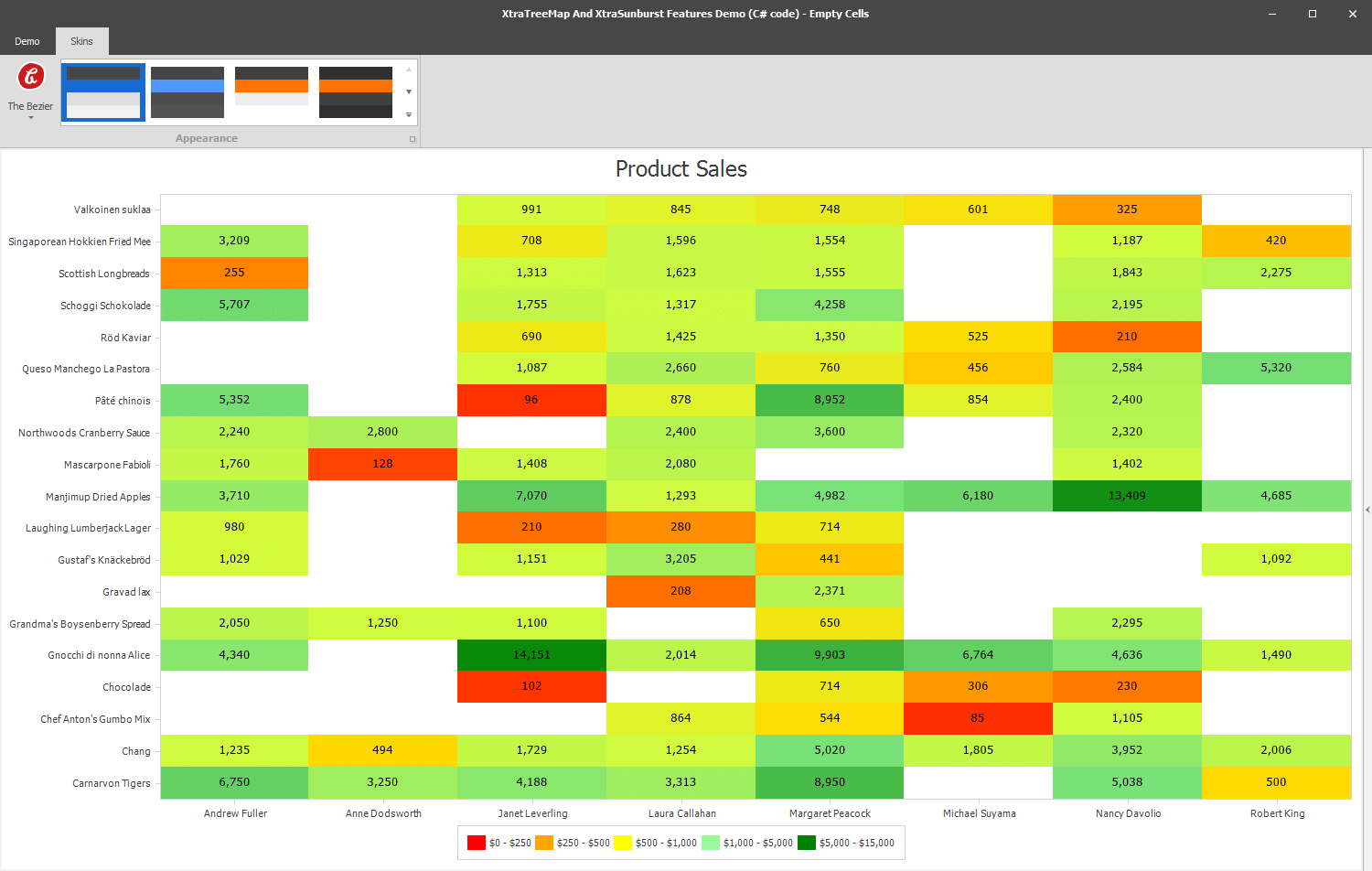The image size is (1372, 871).
Task: Open the Appearance group dialog launcher
Action: (413, 138)
